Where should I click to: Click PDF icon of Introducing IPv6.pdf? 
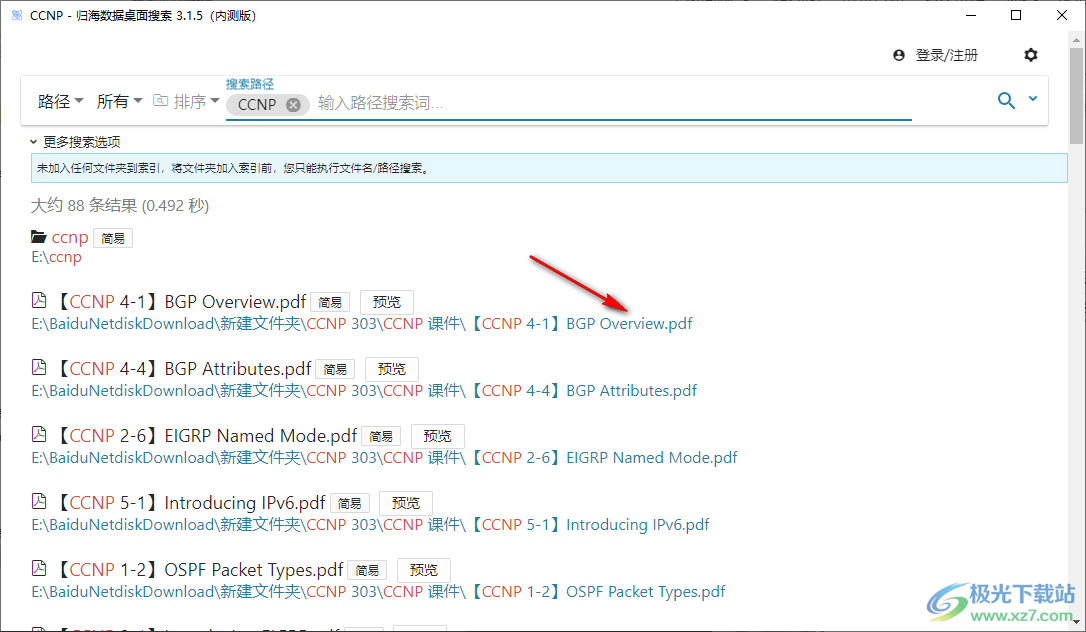point(39,501)
